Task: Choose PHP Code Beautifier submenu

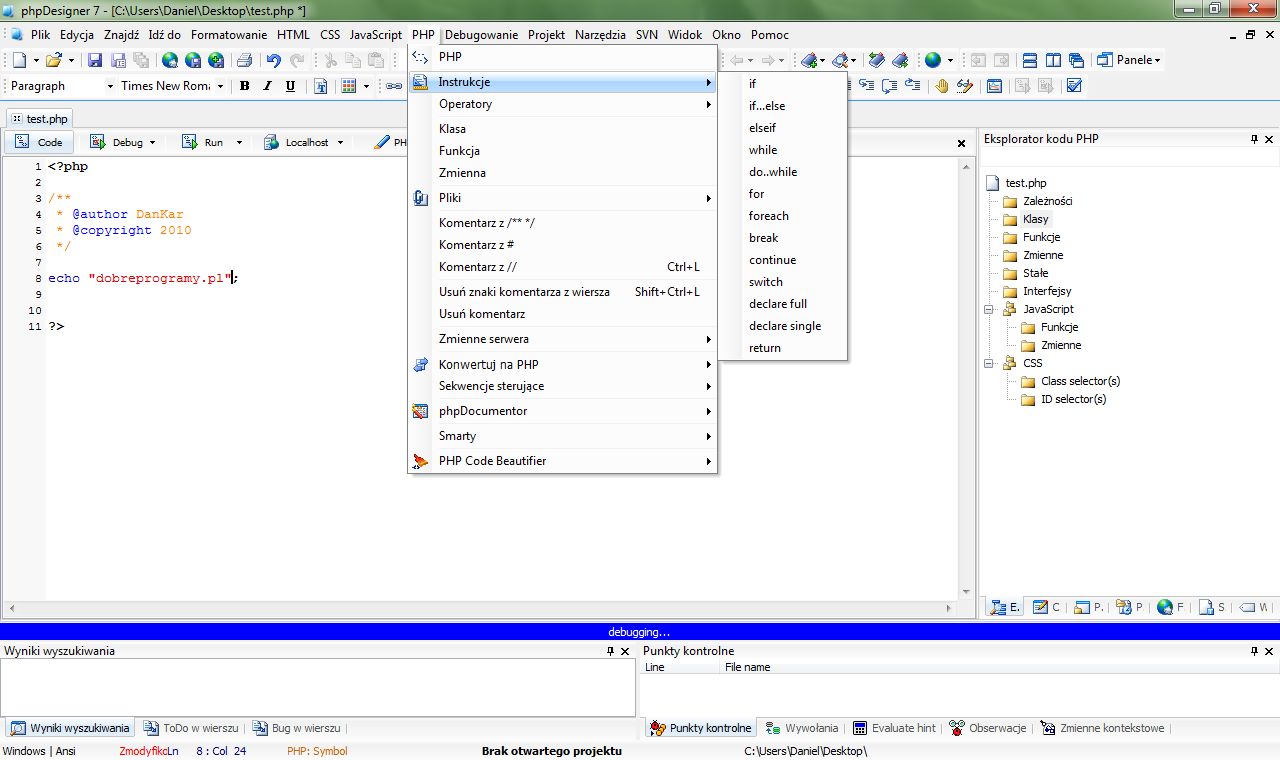Action: tap(562, 461)
